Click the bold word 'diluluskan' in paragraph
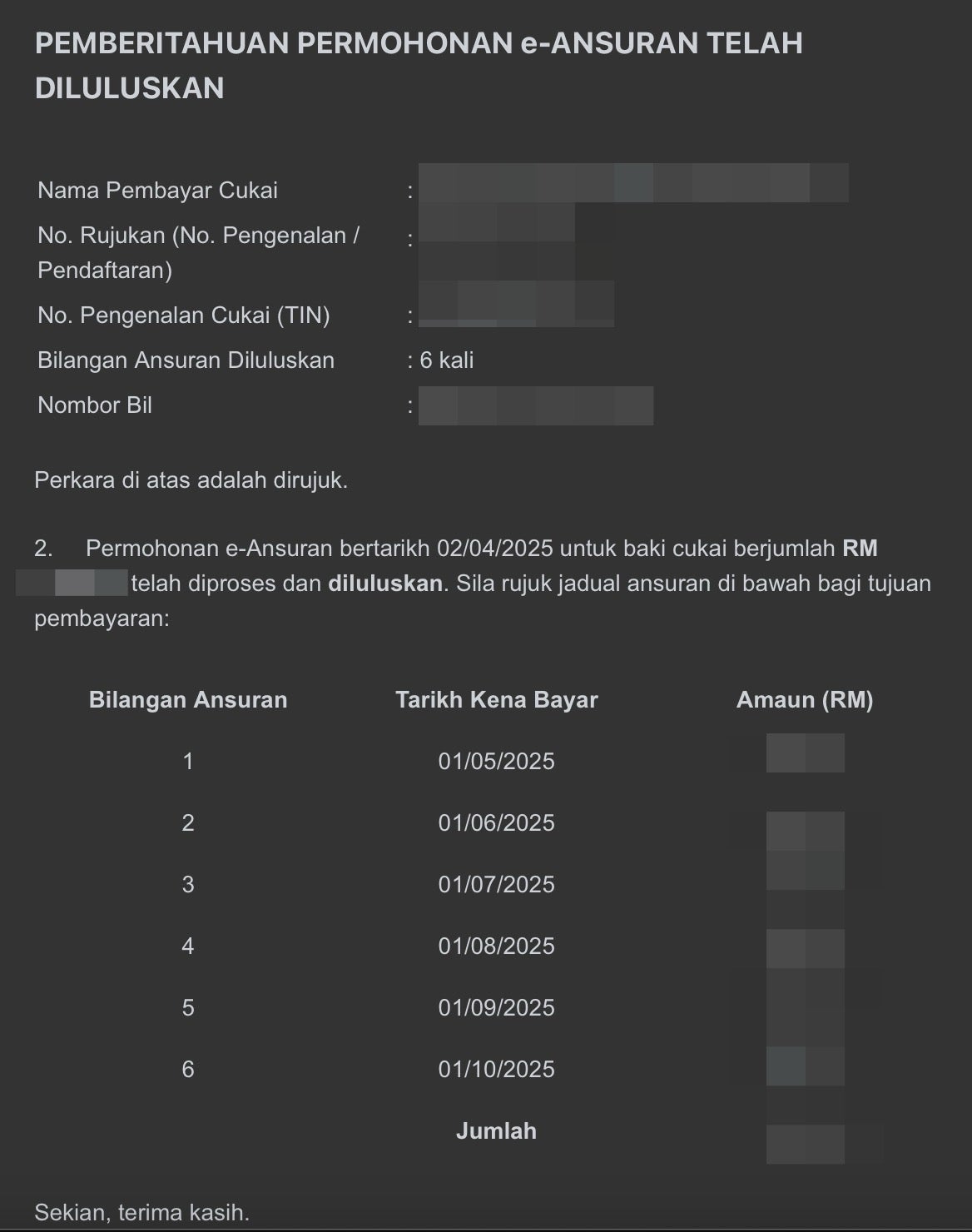 pyautogui.click(x=384, y=583)
